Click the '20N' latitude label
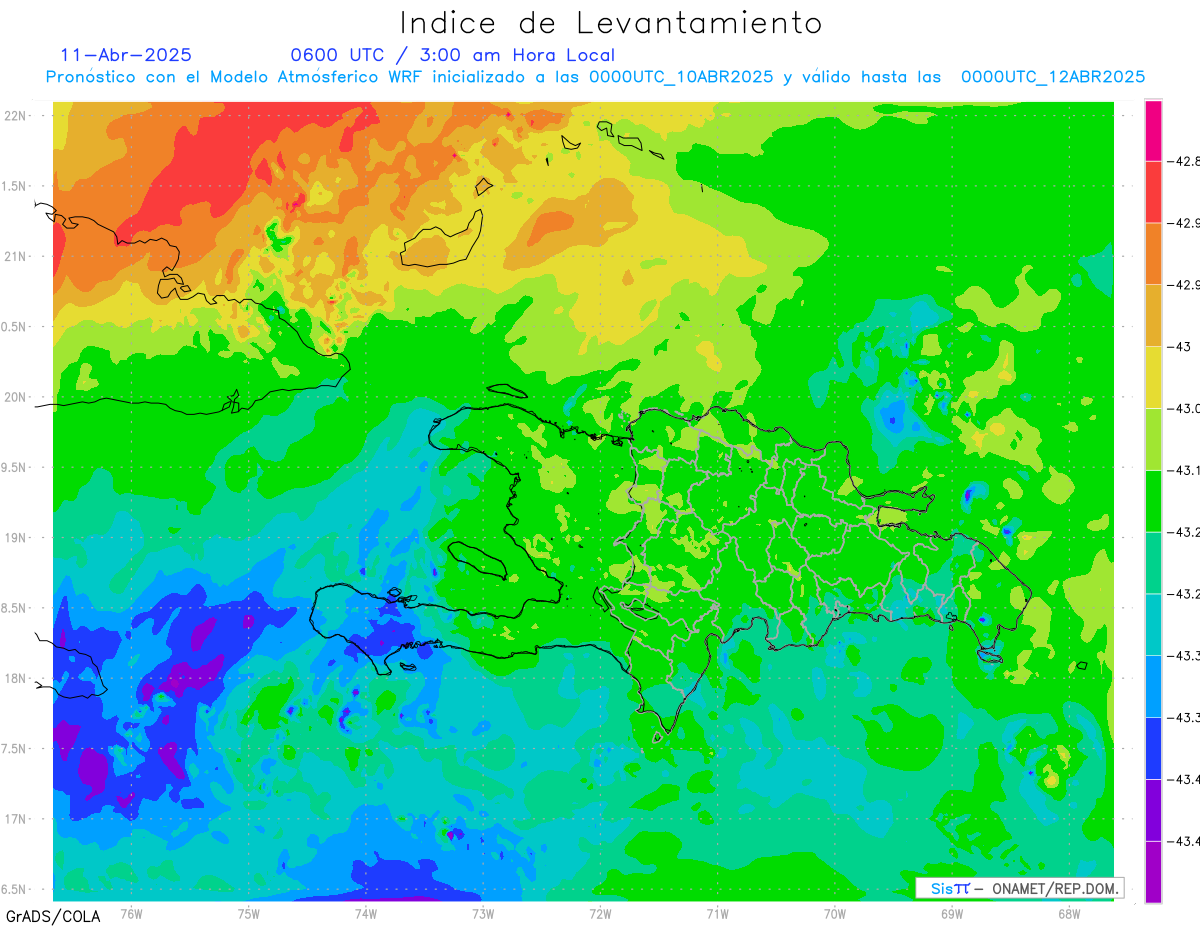1200x927 pixels. click(16, 397)
